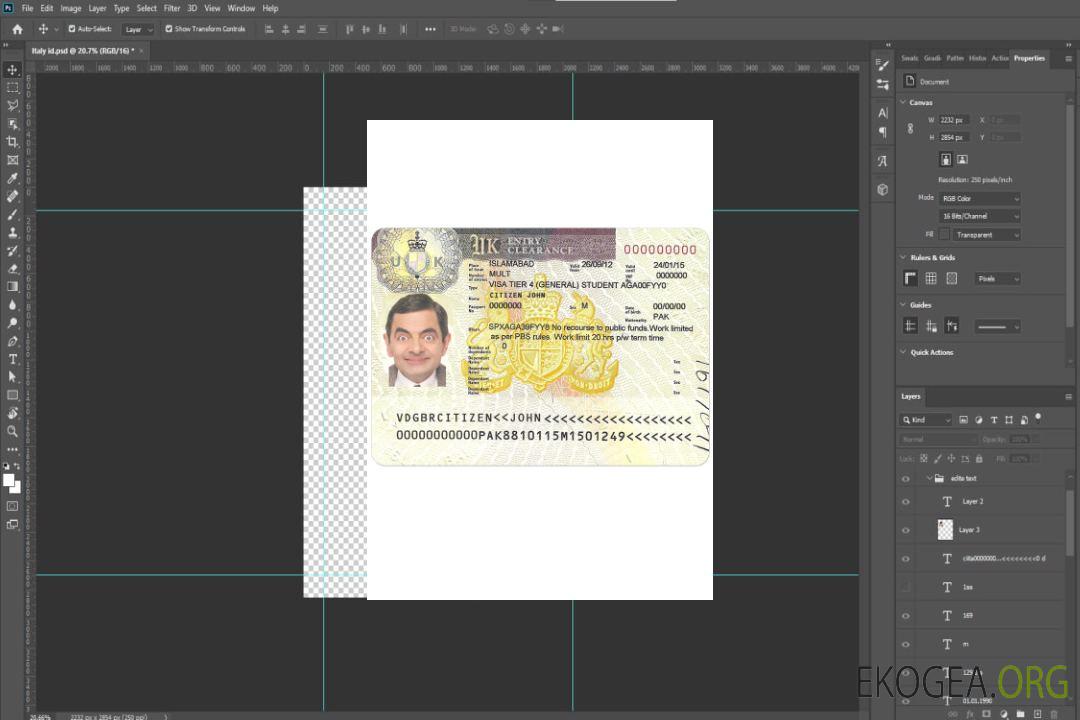Click align left edges button
The image size is (1080, 720).
(269, 29)
